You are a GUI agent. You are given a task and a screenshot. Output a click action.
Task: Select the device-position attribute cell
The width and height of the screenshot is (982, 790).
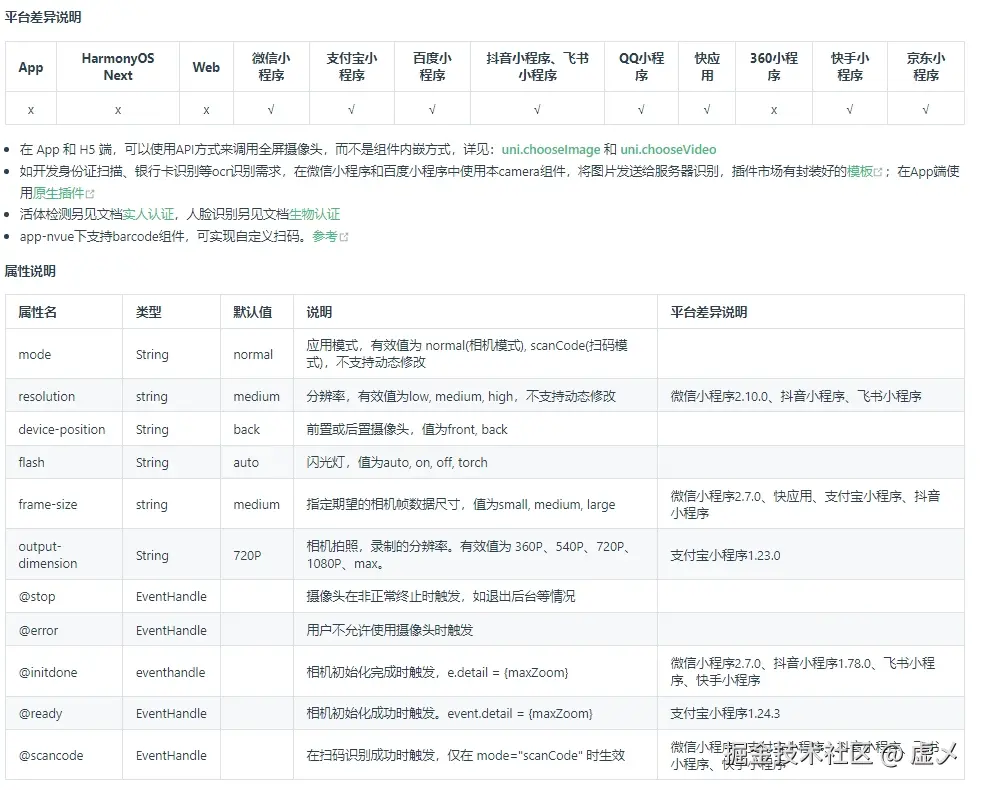click(61, 429)
